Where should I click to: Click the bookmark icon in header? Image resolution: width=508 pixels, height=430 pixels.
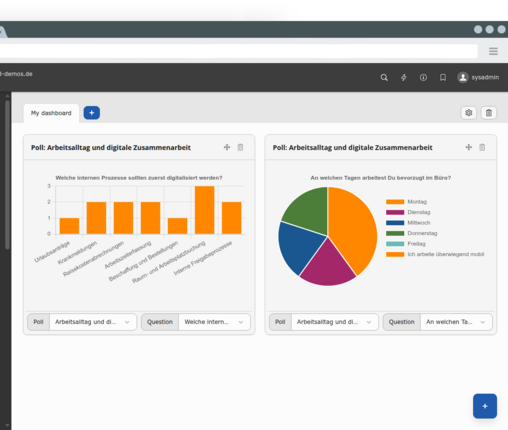[443, 77]
